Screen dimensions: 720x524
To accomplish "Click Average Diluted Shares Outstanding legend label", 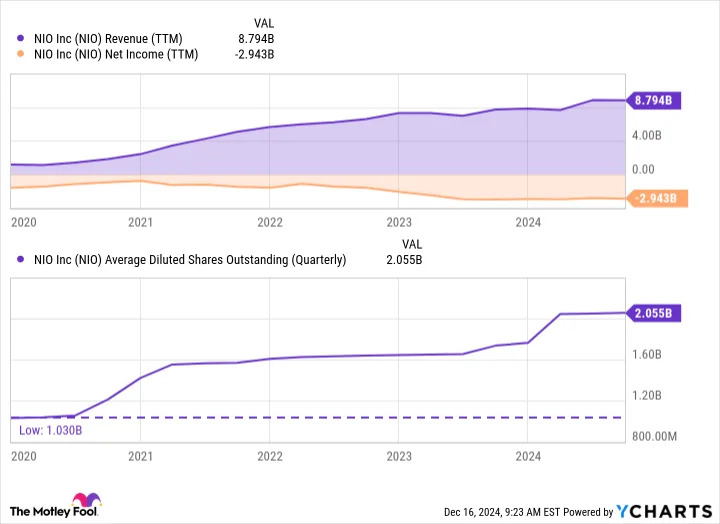I will coord(190,260).
